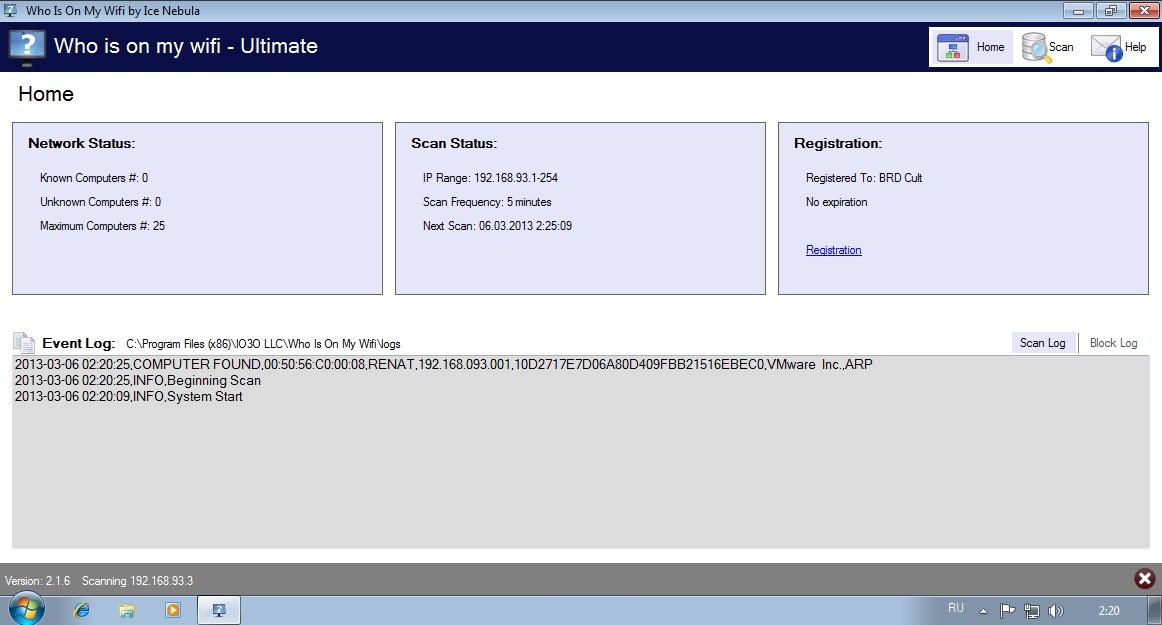The height and width of the screenshot is (625, 1162).
Task: Click Scan Frequency: 5 minutes
Action: 487,202
